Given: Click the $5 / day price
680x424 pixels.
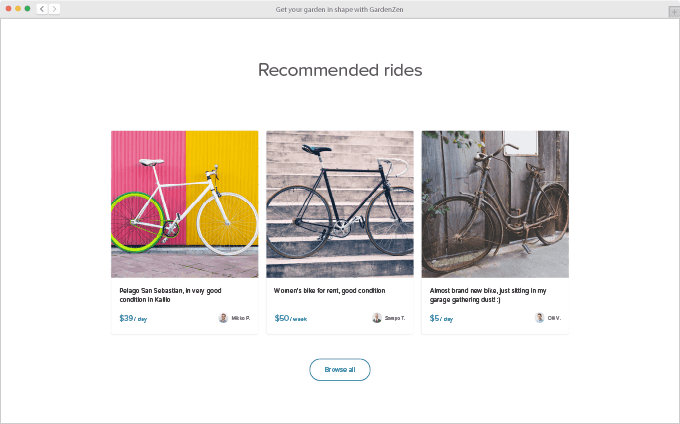Looking at the screenshot, I should [441, 319].
